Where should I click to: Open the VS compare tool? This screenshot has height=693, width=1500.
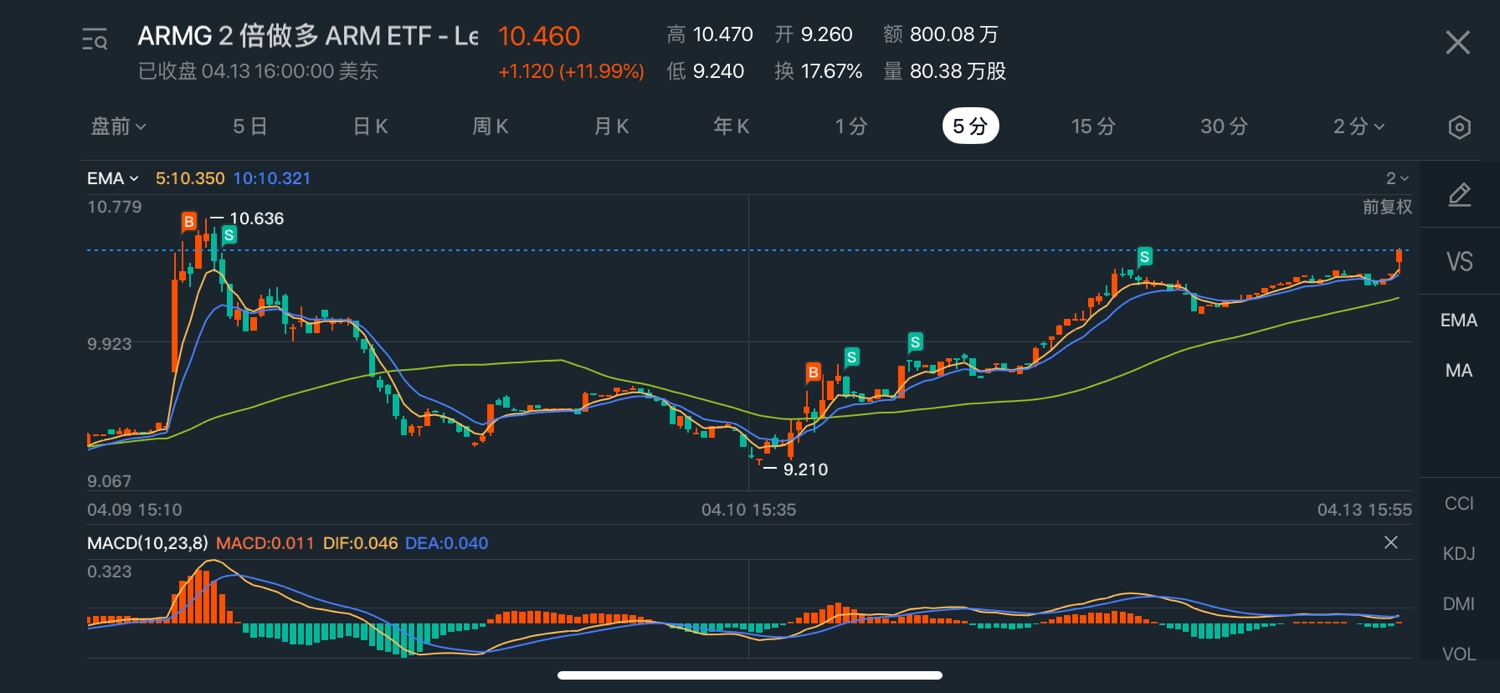click(1459, 262)
